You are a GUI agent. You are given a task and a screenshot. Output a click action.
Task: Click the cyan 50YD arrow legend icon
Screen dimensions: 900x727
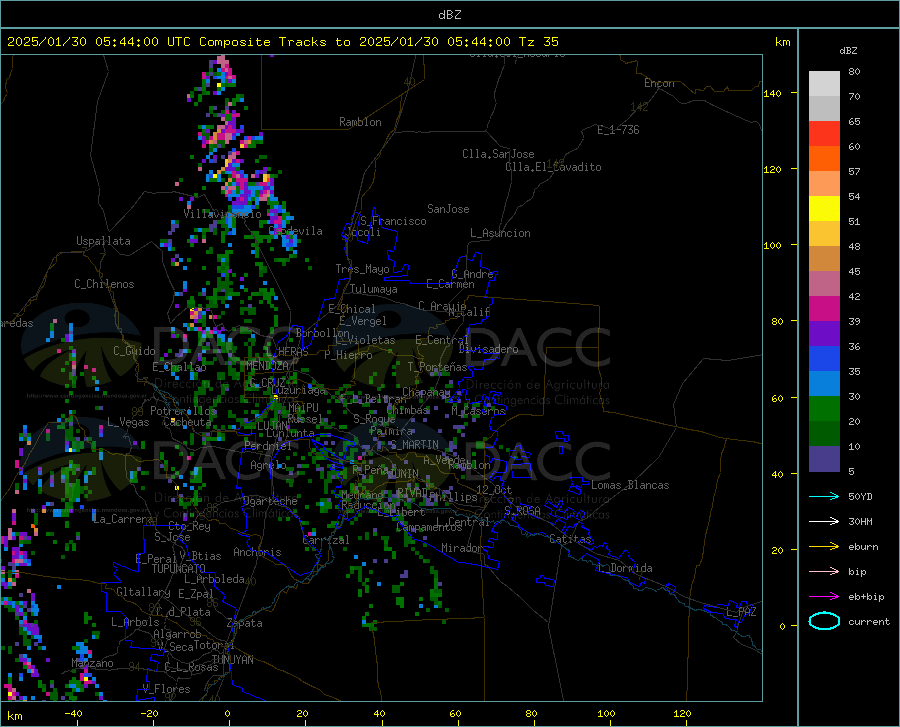point(824,496)
